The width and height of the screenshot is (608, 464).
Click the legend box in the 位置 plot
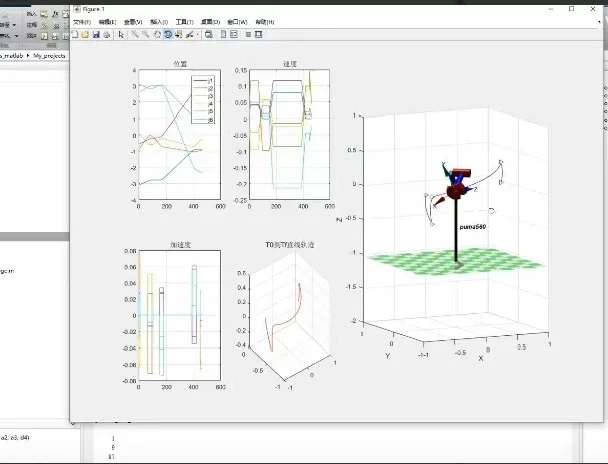click(203, 100)
